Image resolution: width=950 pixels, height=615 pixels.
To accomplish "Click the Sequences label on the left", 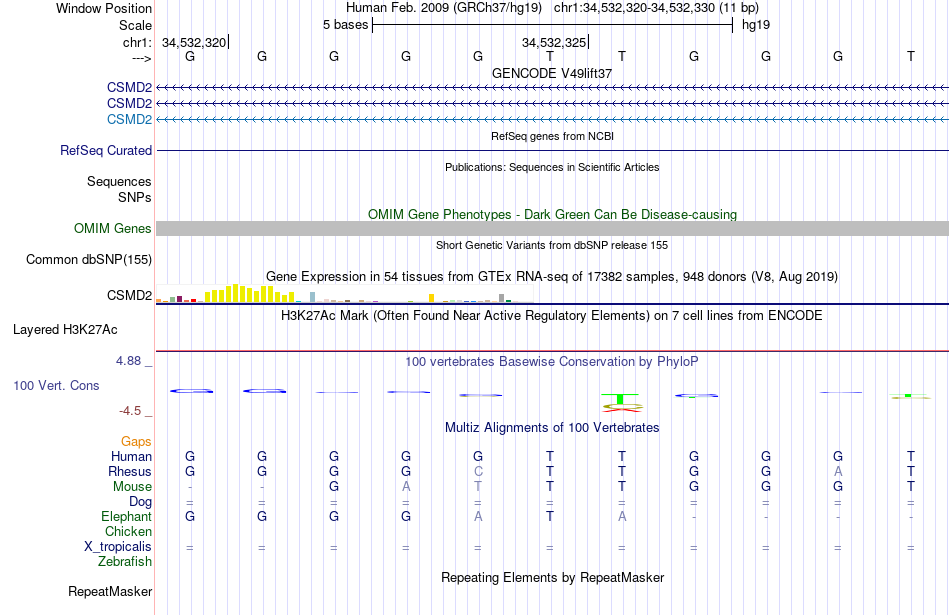I will click(119, 181).
